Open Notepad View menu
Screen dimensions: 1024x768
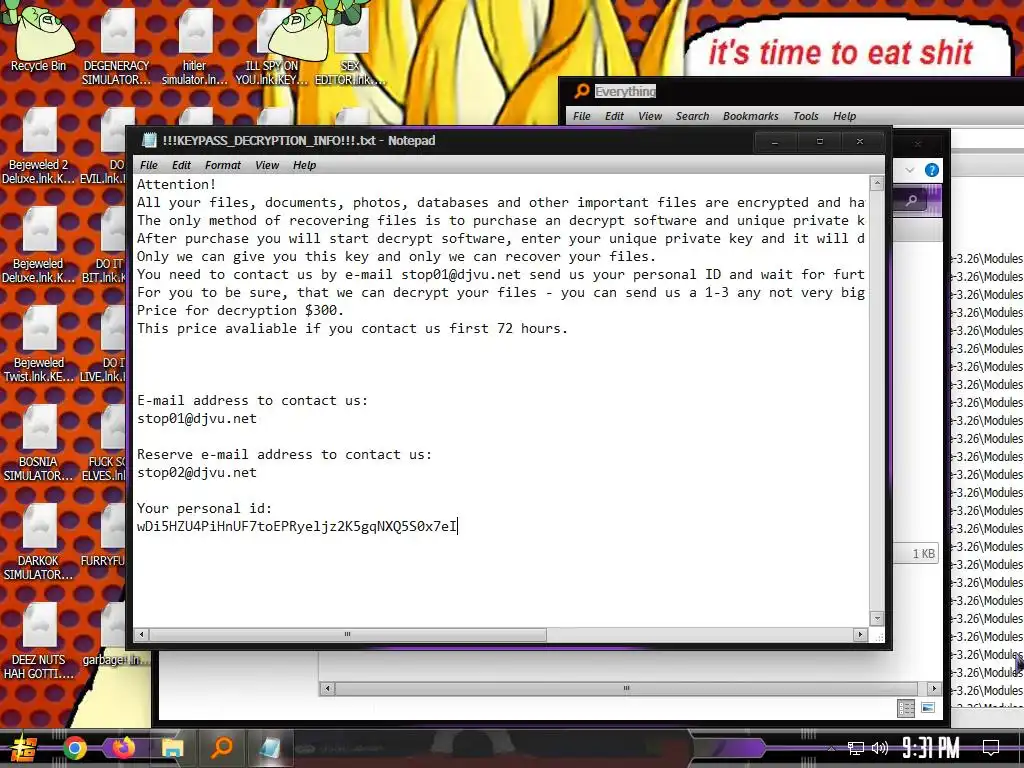(x=267, y=165)
